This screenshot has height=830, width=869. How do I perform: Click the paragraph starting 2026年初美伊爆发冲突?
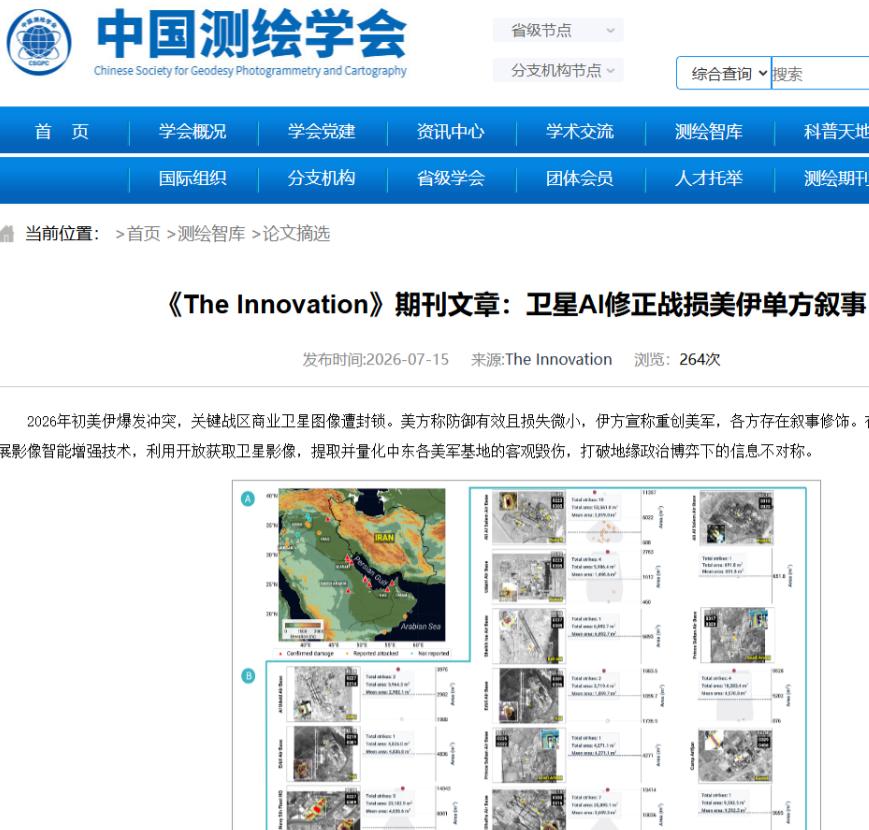(434, 436)
